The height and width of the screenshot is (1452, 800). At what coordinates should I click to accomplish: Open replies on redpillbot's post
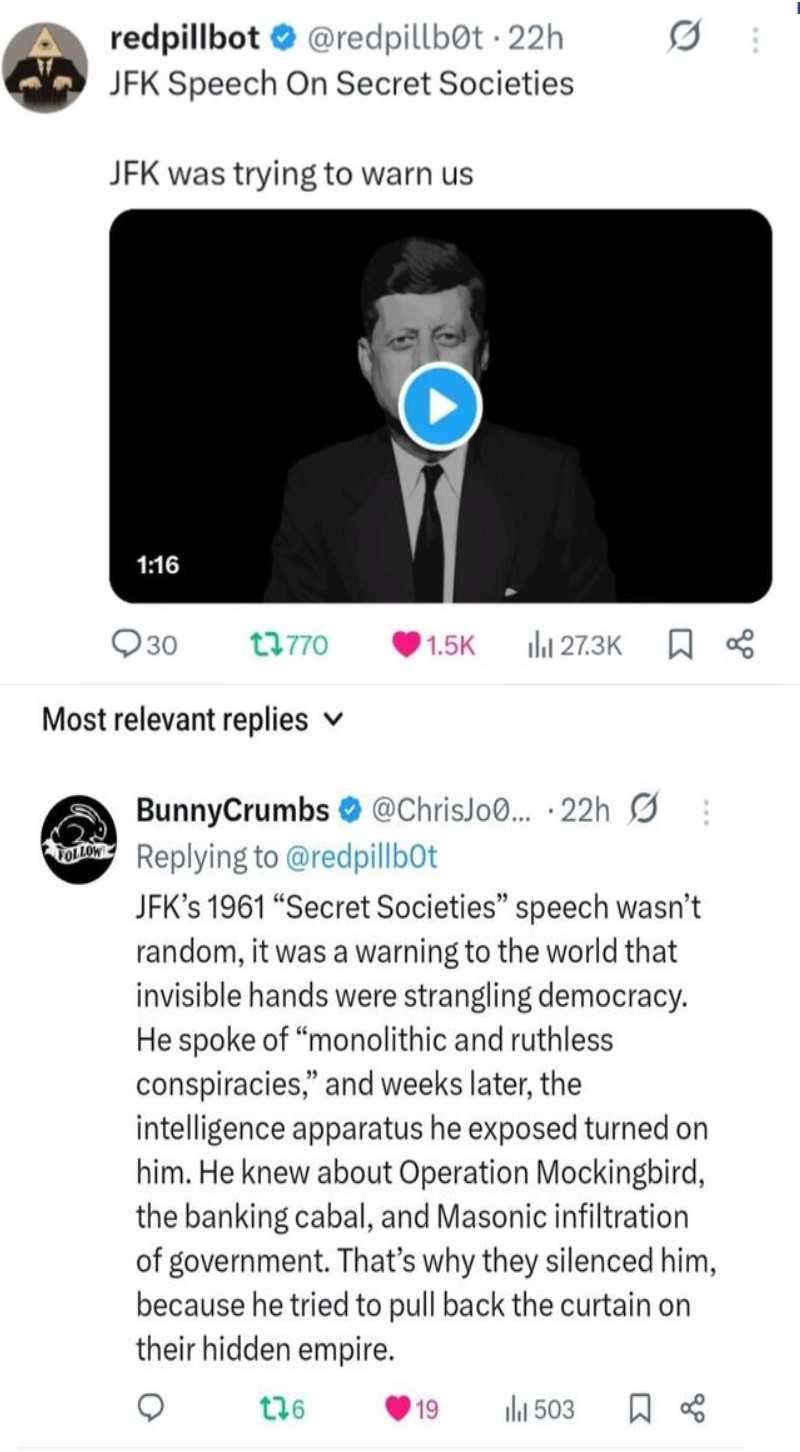(126, 646)
